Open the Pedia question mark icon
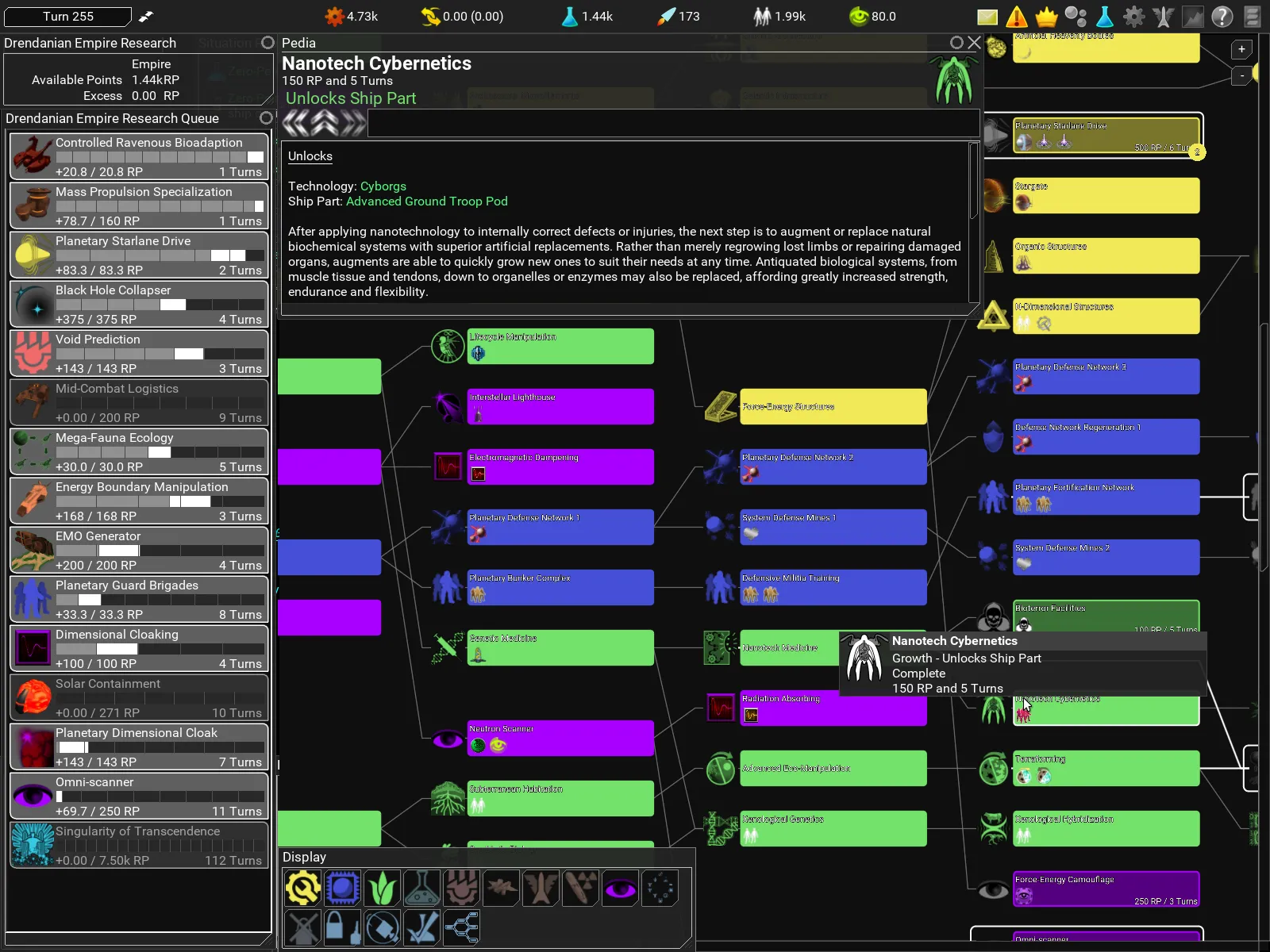This screenshot has height=952, width=1270. [x=1222, y=17]
